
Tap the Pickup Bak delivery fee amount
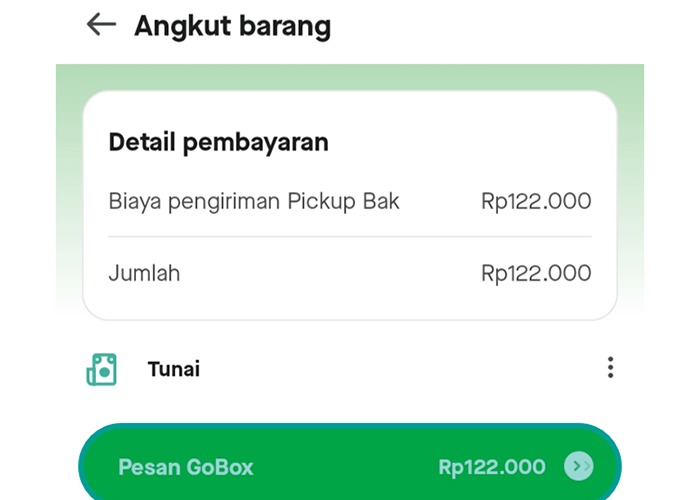(x=536, y=201)
